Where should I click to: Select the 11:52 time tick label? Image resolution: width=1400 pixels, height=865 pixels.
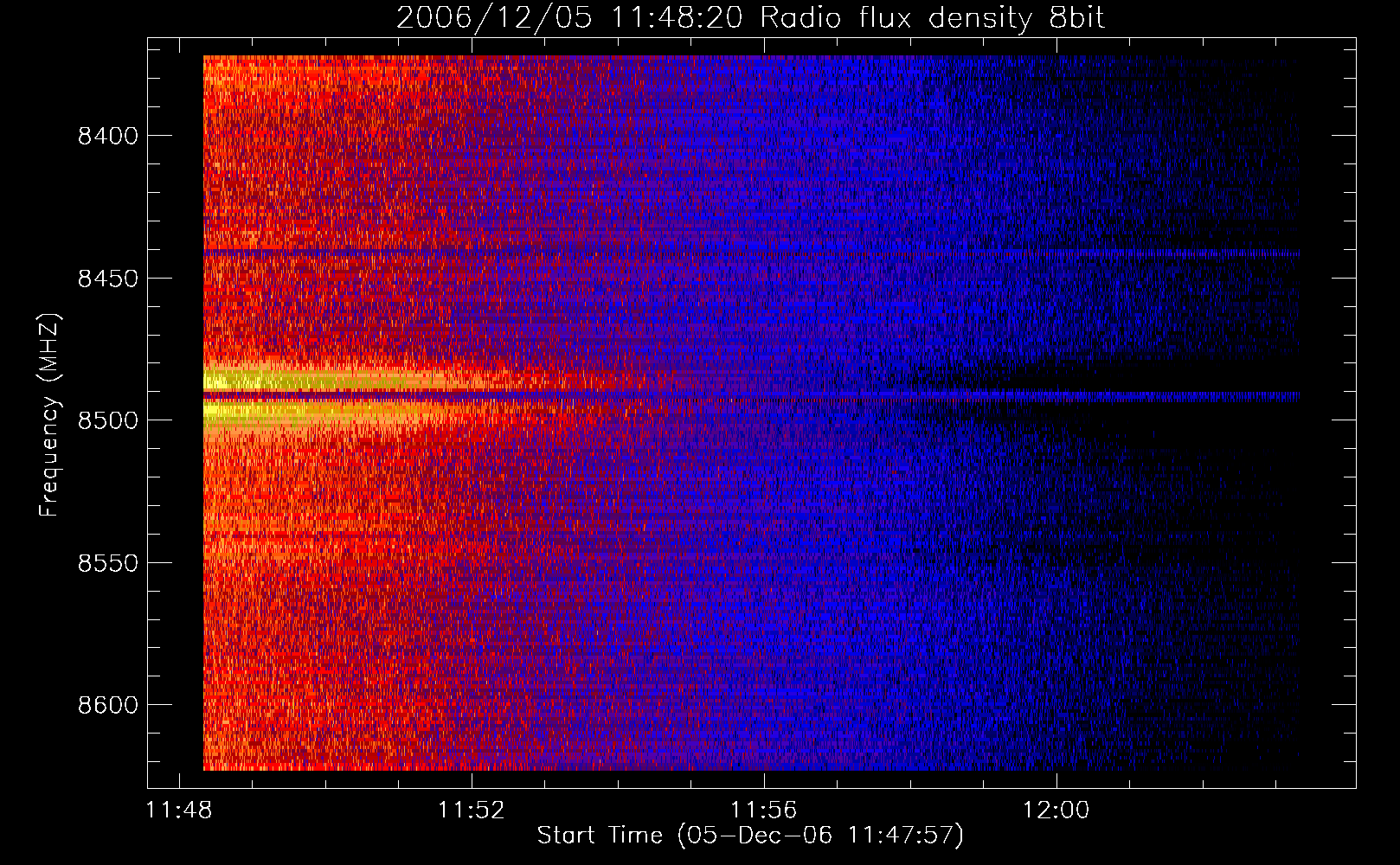tap(472, 811)
